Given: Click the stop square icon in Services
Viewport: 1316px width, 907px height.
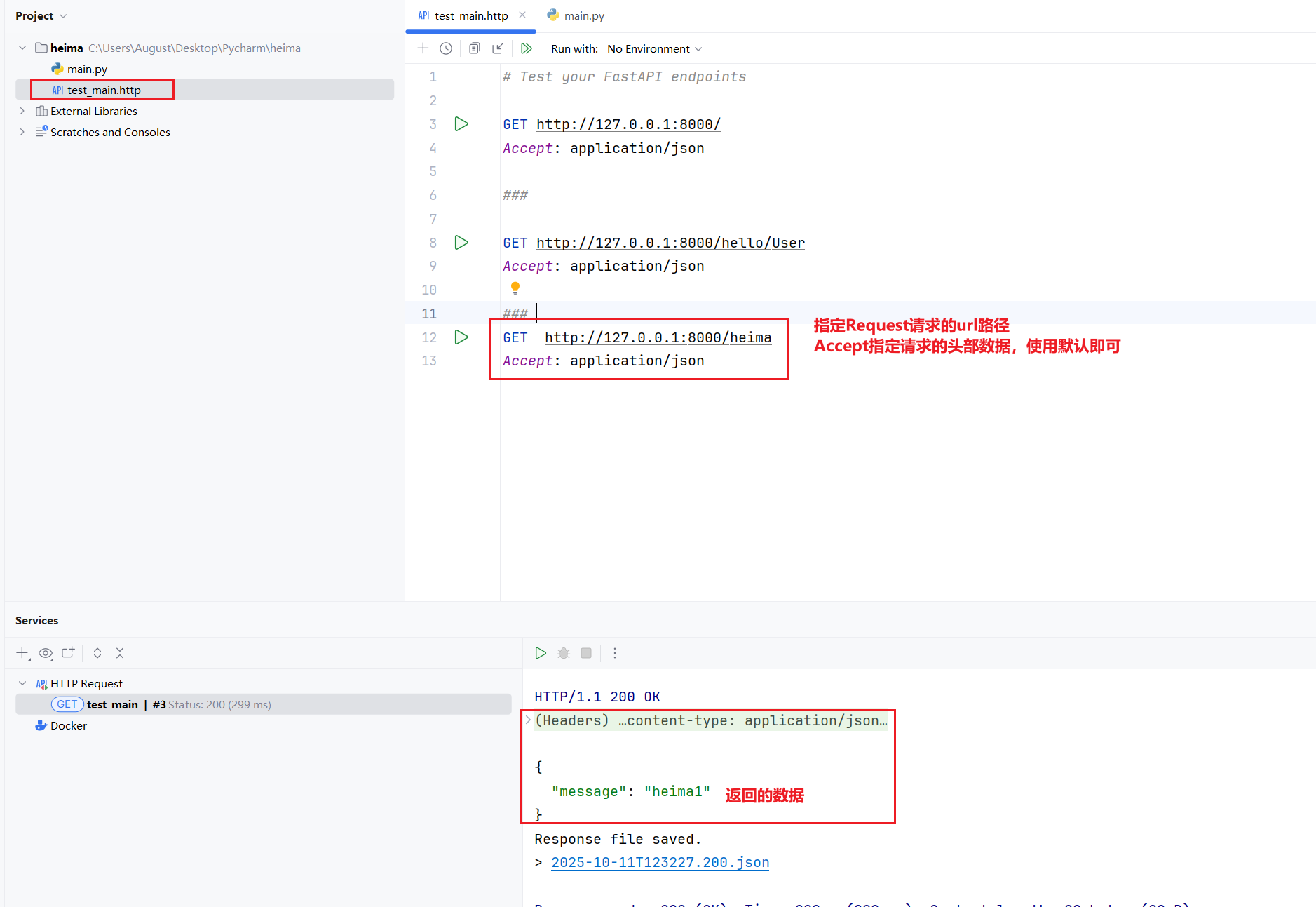Looking at the screenshot, I should (586, 653).
